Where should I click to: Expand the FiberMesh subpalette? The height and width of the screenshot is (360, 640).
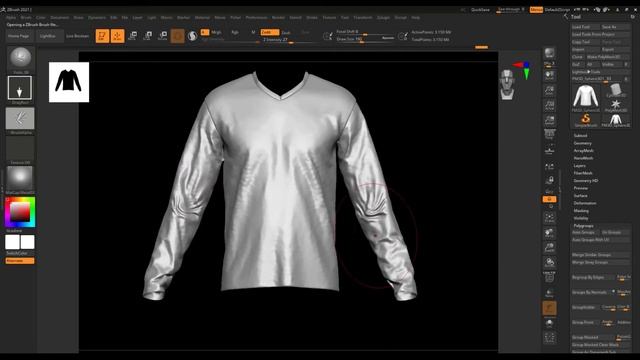(x=583, y=173)
